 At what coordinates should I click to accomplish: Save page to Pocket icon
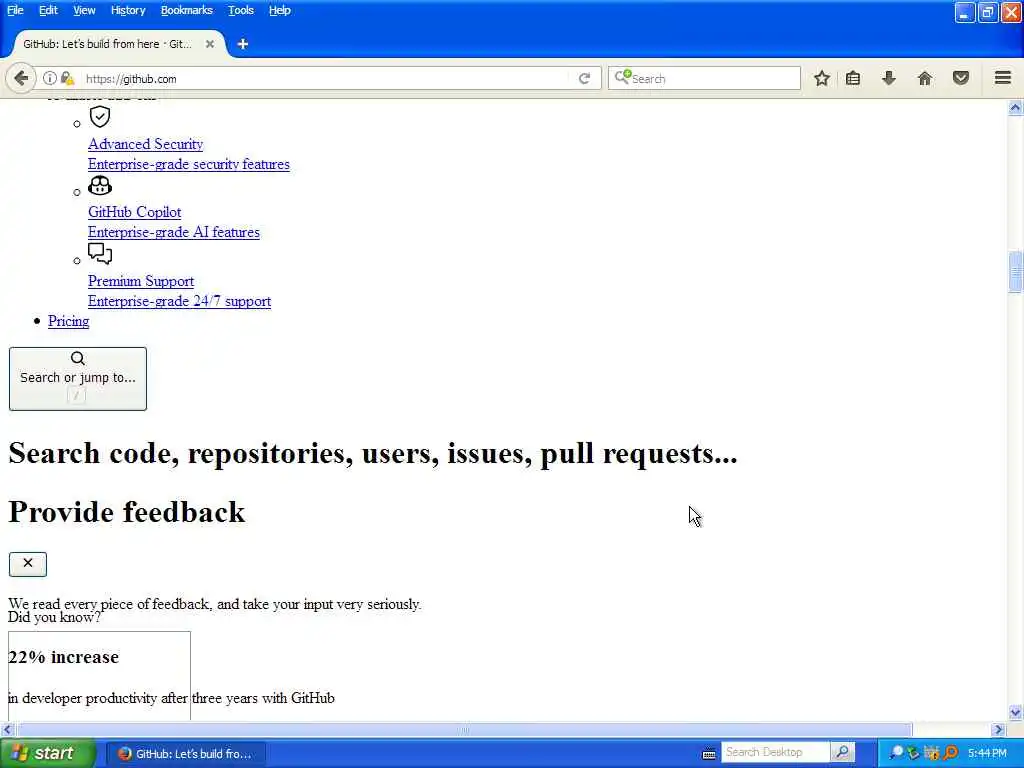961,78
